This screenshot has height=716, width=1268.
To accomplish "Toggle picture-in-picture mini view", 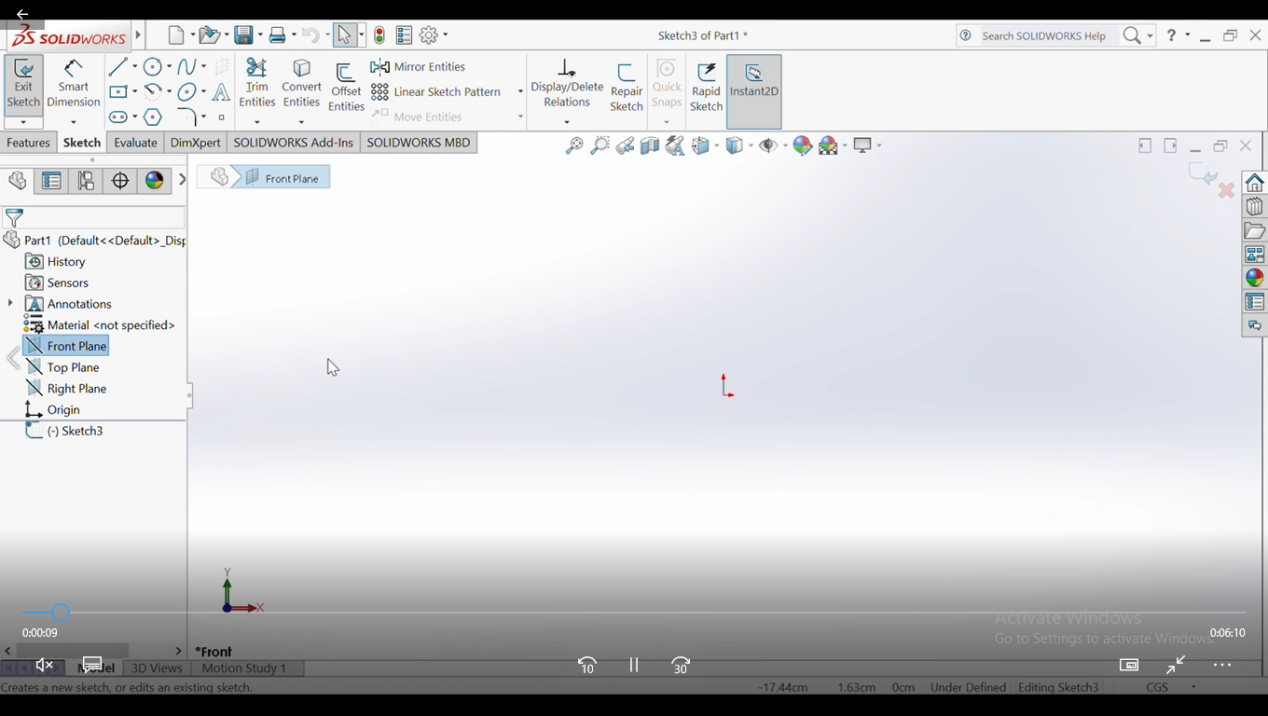I will (x=1129, y=665).
